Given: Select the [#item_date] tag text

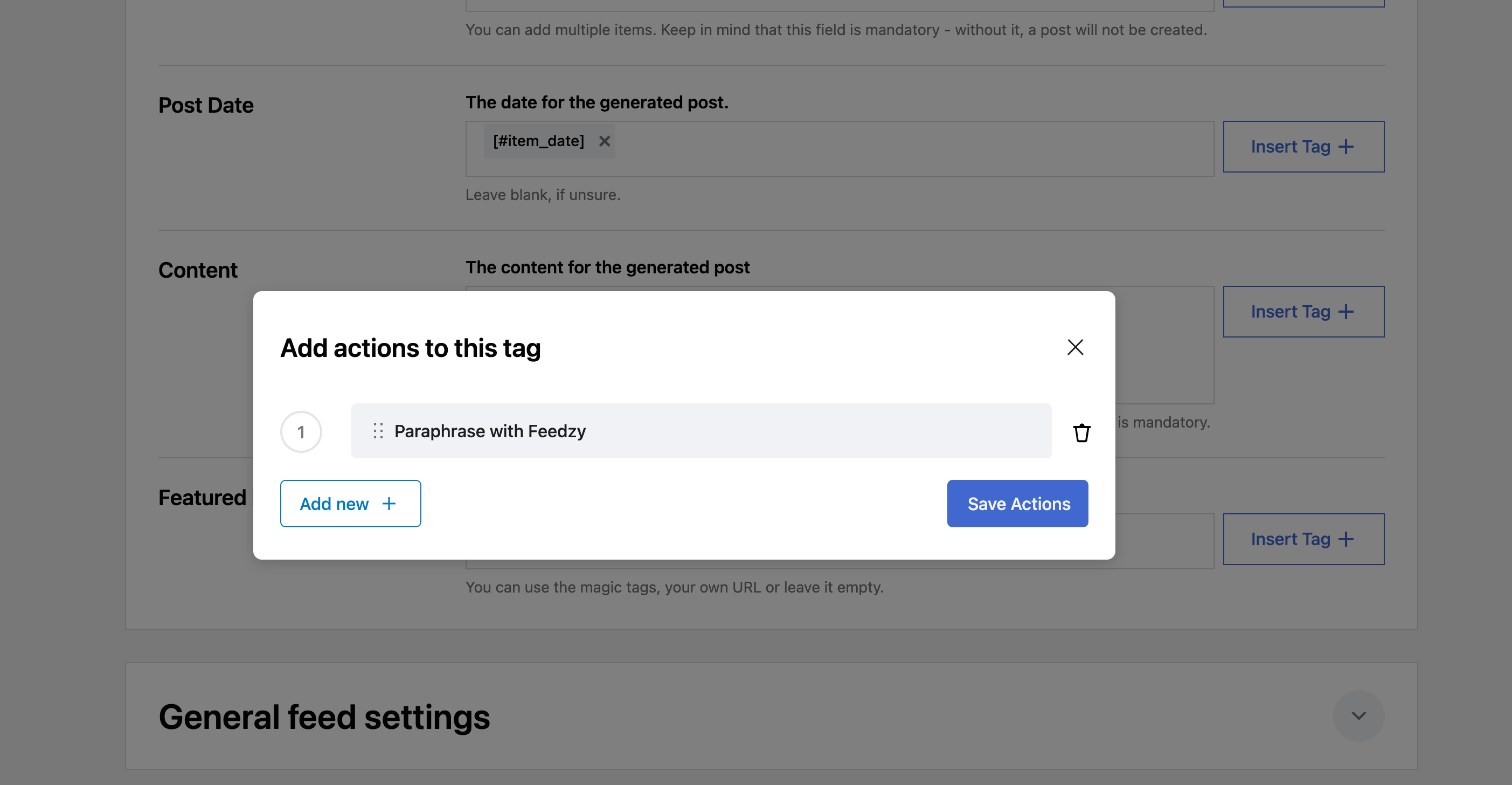Looking at the screenshot, I should (x=538, y=141).
